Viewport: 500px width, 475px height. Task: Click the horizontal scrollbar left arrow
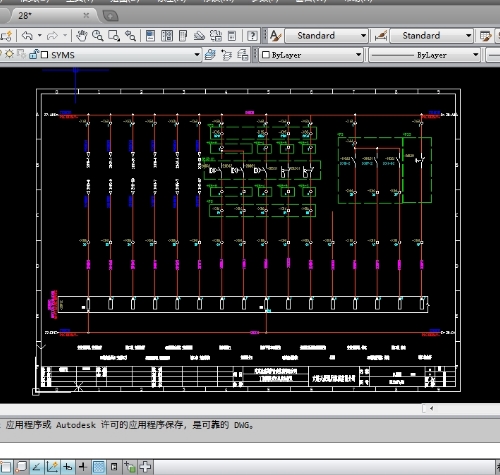(431, 408)
